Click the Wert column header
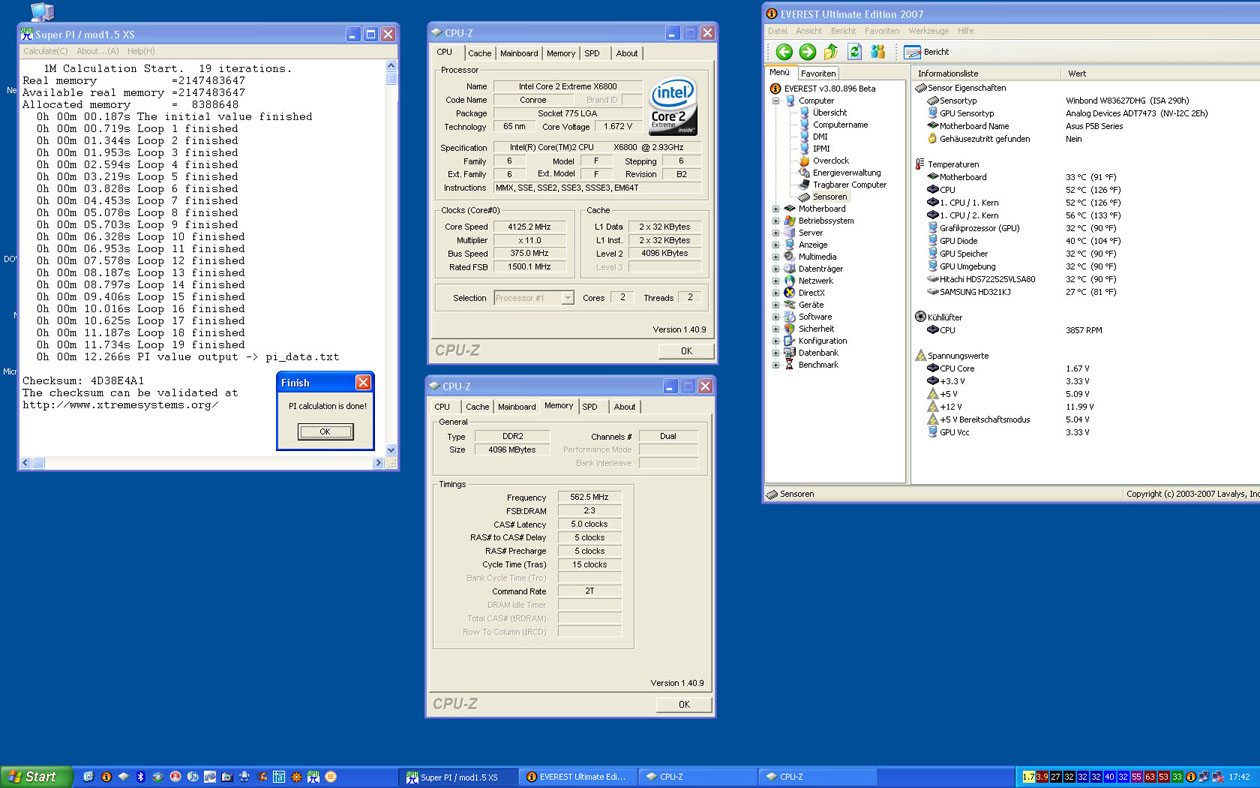This screenshot has width=1260, height=788. (1160, 74)
